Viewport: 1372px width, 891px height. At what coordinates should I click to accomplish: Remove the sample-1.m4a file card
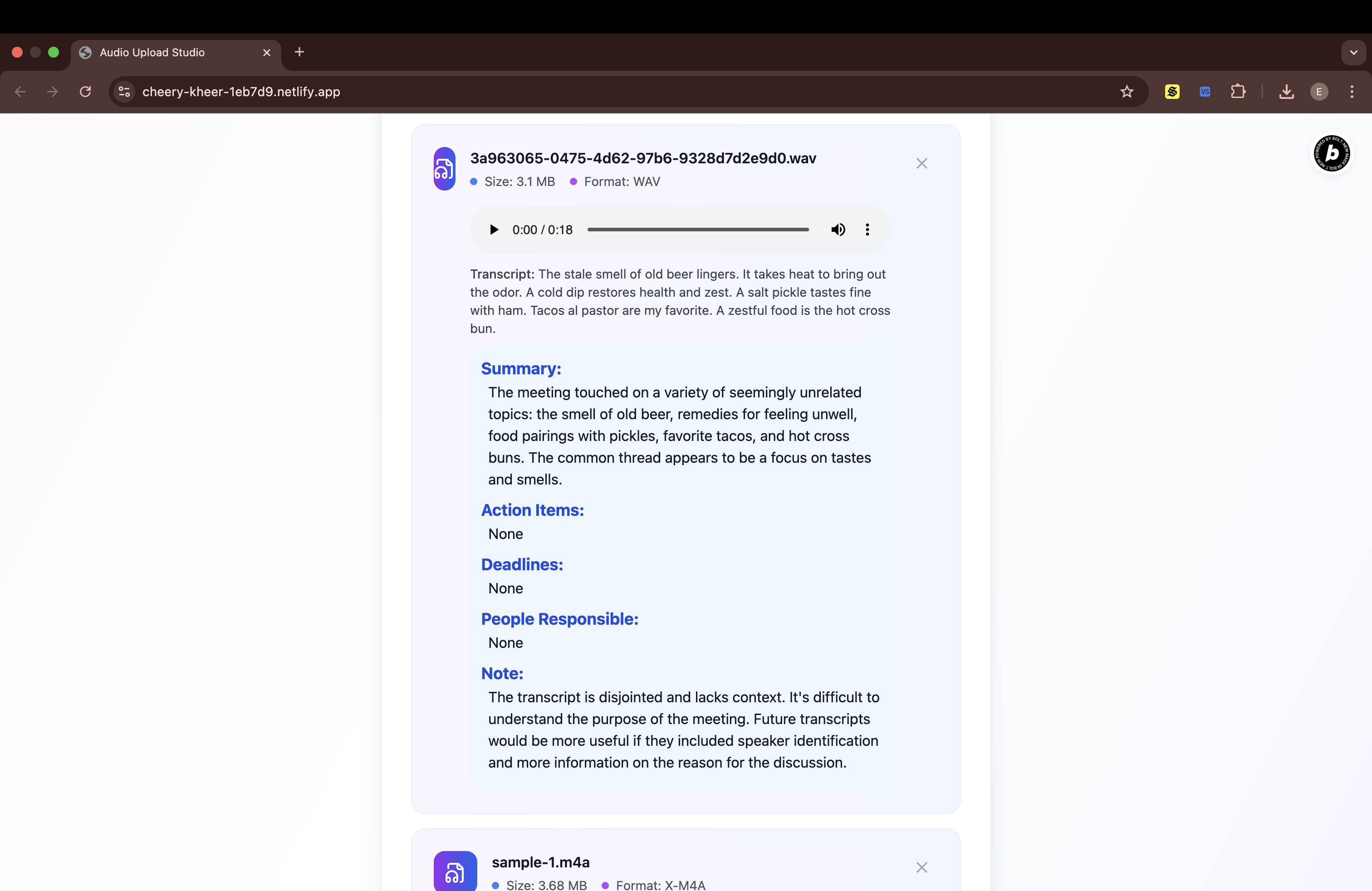tap(921, 867)
